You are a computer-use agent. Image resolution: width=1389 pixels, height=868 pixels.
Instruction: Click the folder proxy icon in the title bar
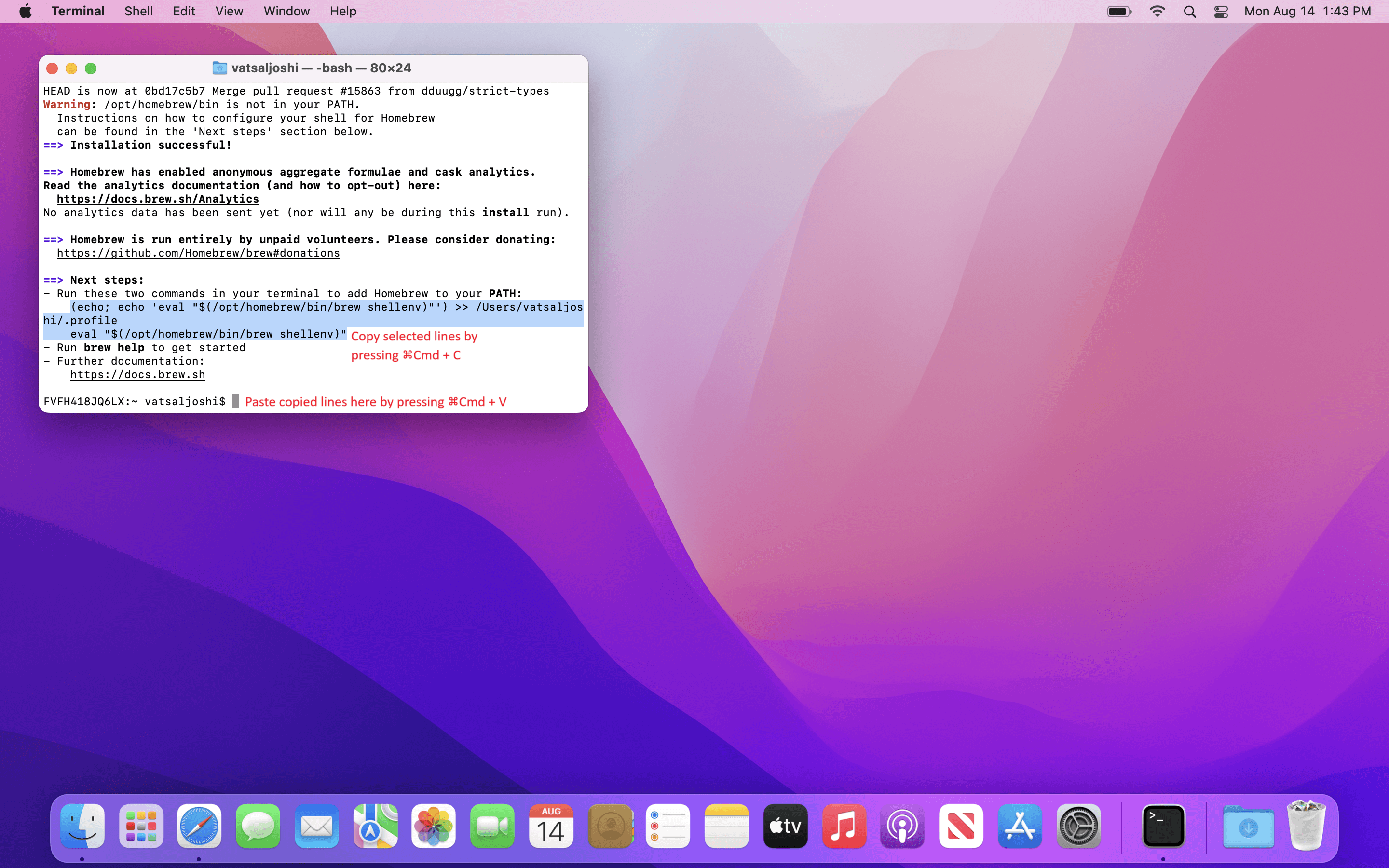[219, 68]
